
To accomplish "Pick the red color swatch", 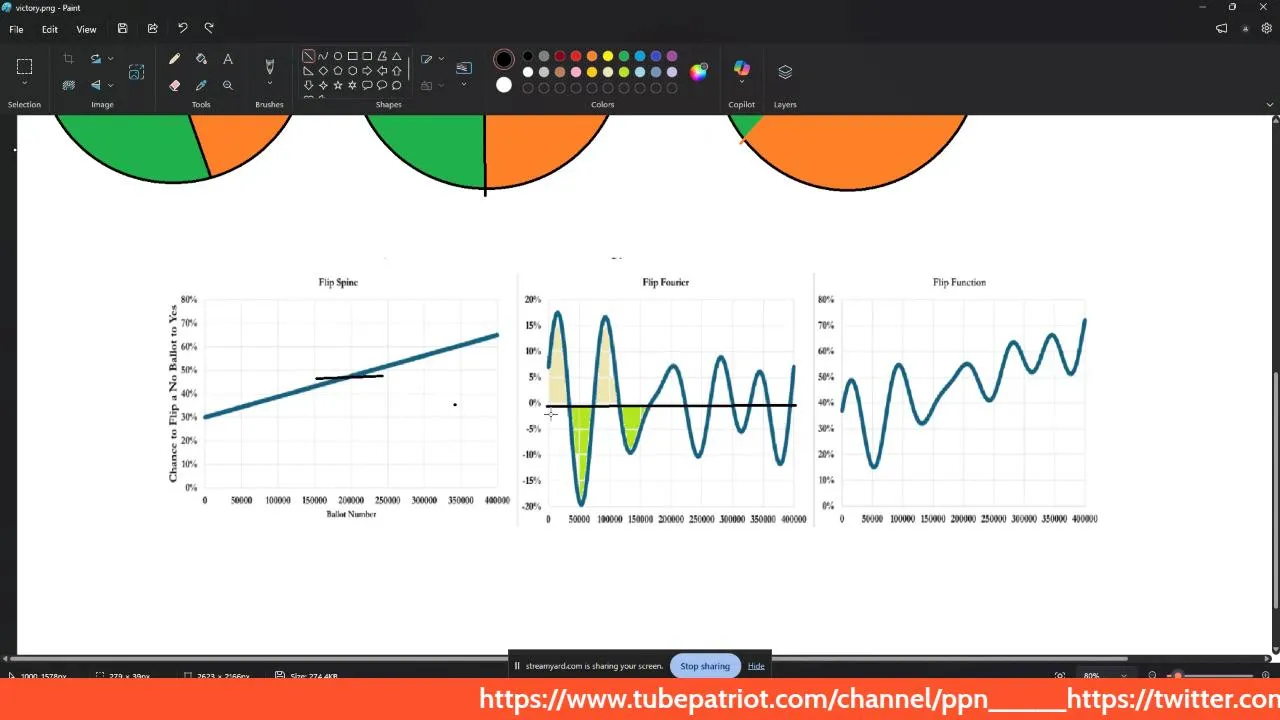I will [576, 56].
